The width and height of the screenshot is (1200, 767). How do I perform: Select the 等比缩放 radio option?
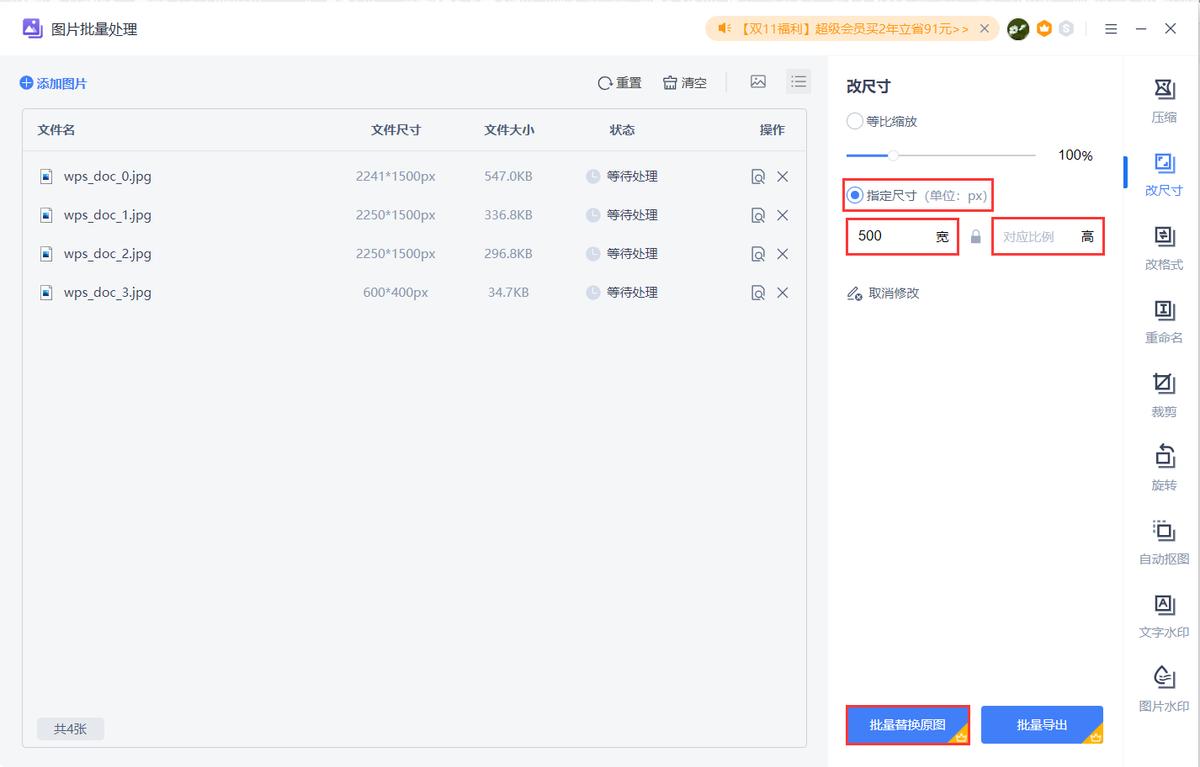pos(855,121)
